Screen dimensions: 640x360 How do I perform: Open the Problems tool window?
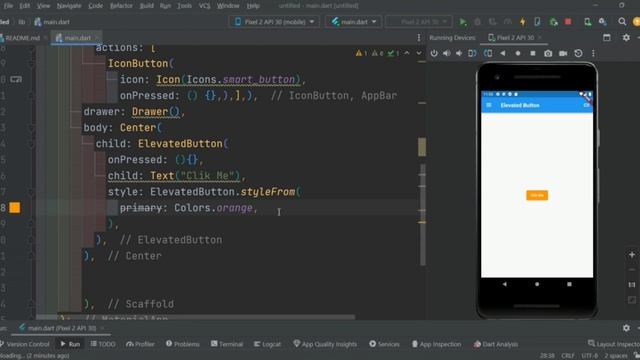182,344
